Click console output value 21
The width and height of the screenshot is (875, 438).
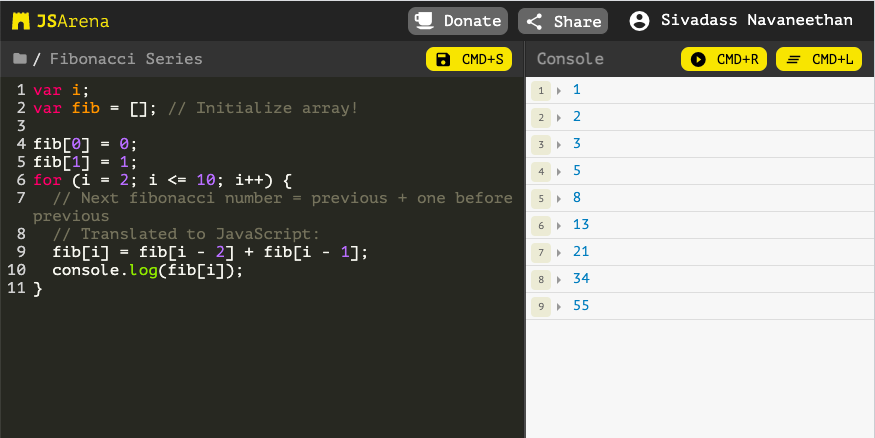pos(581,252)
